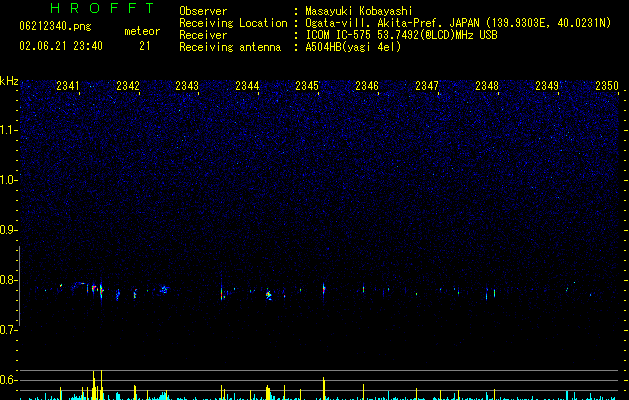Screen dimensions: 629x400
Task: Click the timestamp 02.06.21 23:40
Action: pos(61,46)
